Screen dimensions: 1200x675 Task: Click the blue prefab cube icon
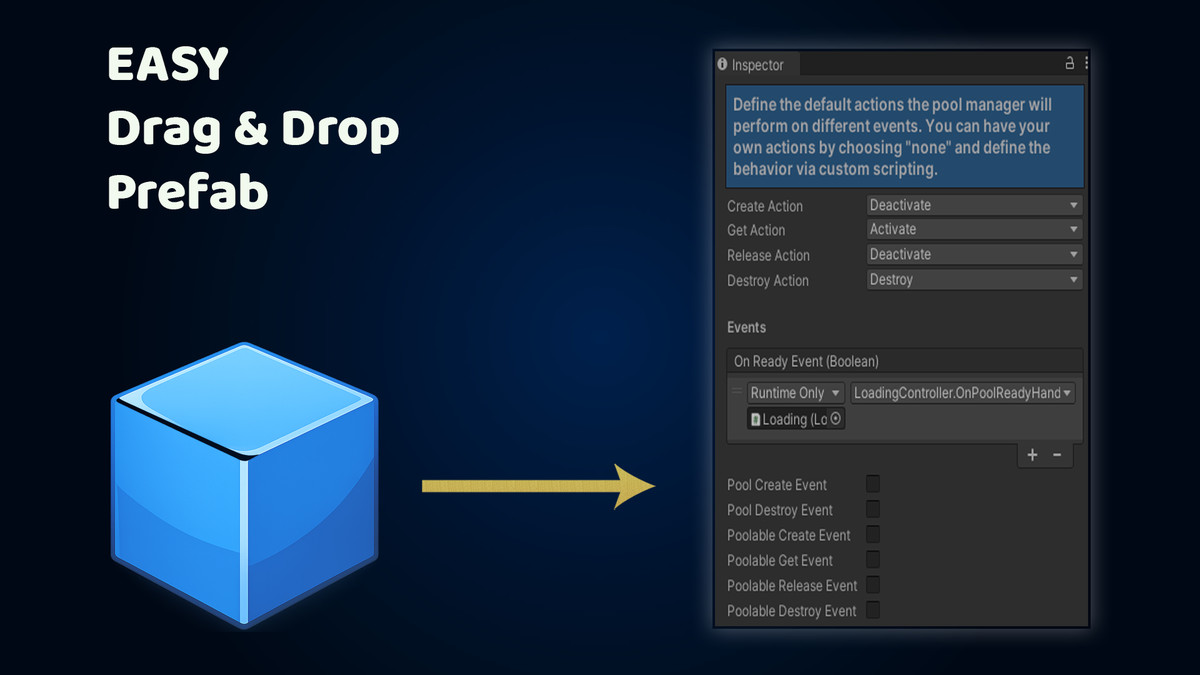244,485
